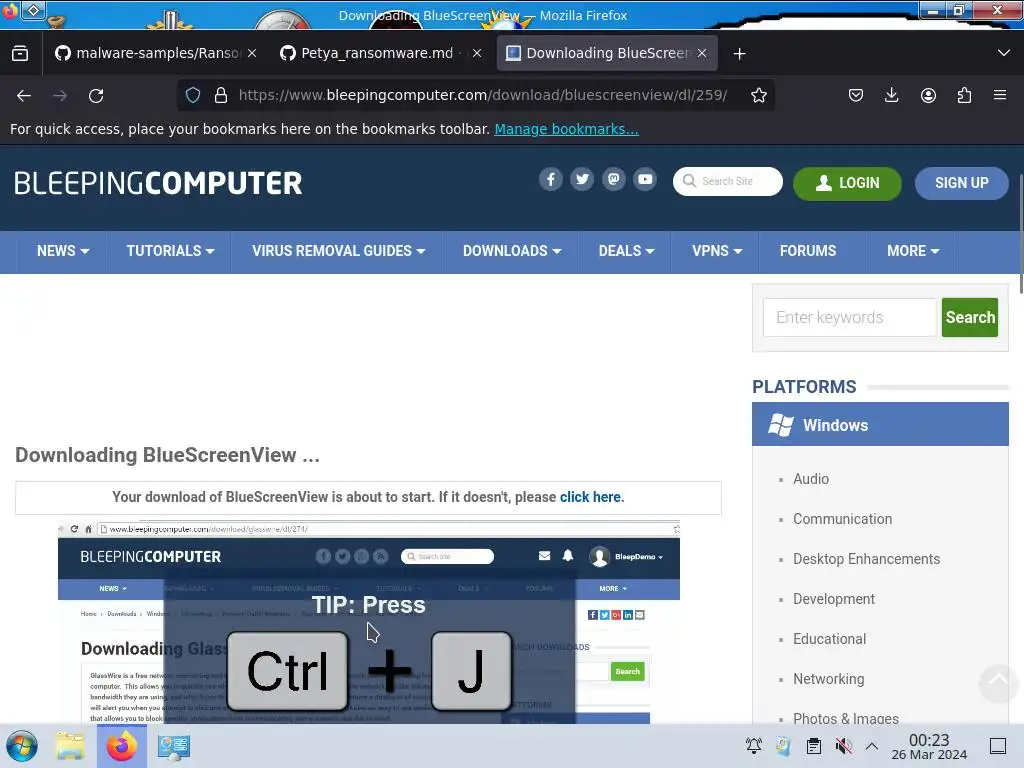Open Desktop Enhancements category

[866, 559]
